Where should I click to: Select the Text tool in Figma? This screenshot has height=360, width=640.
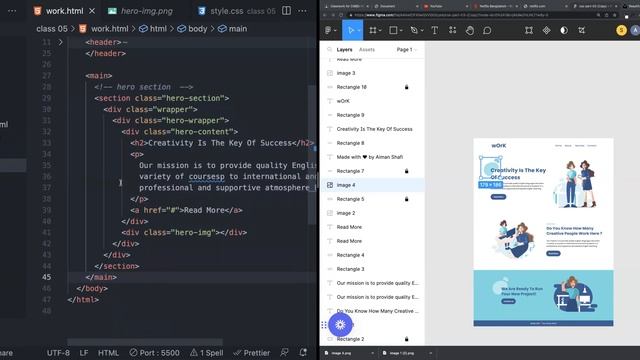435,30
